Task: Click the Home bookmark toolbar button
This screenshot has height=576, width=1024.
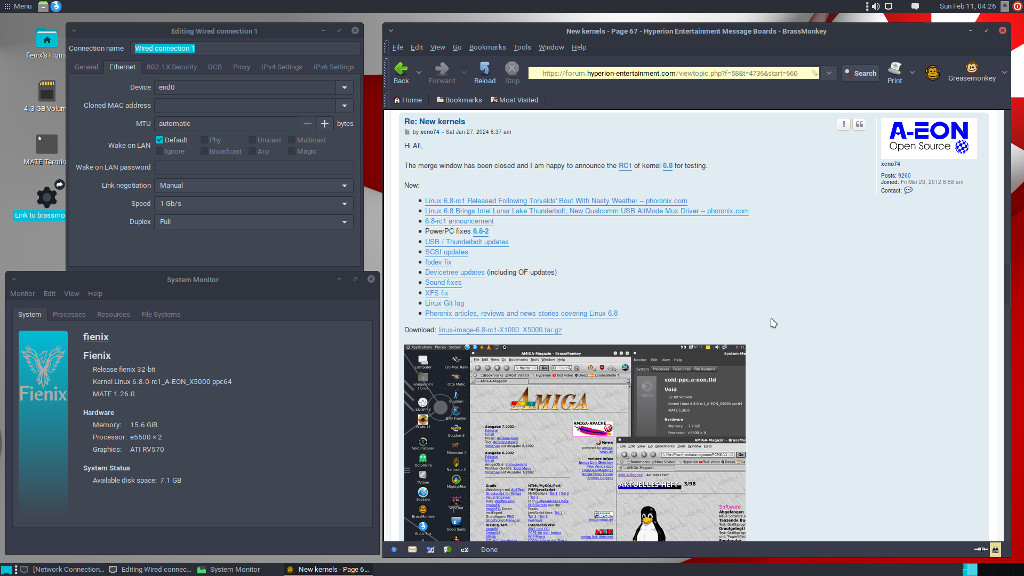Action: click(x=408, y=100)
